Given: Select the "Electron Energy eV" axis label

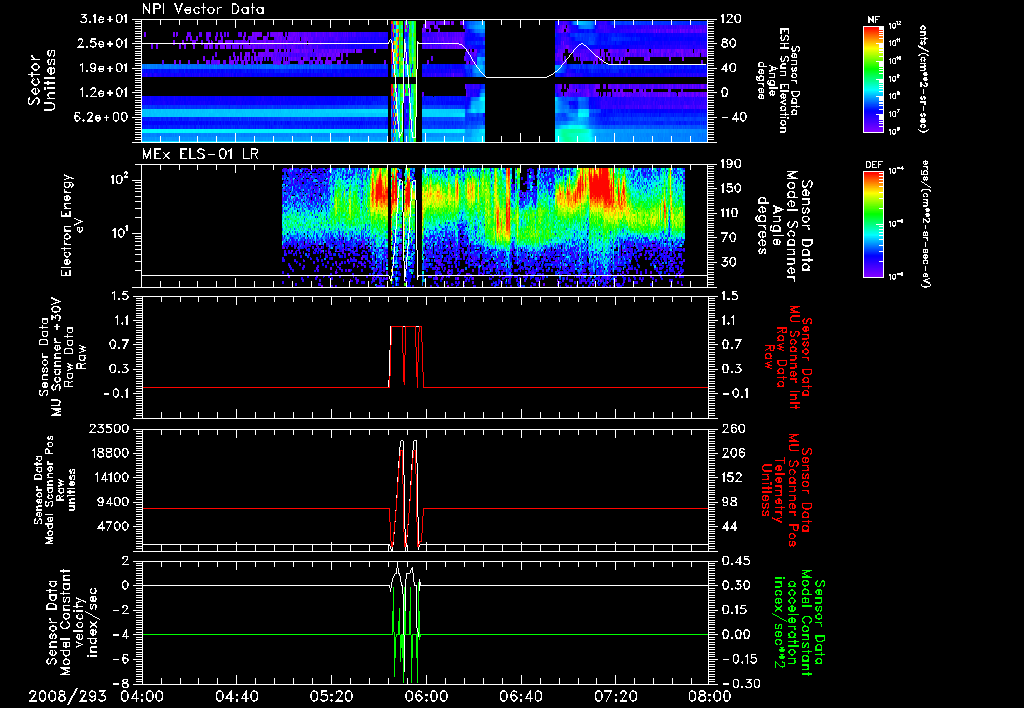Looking at the screenshot, I should click(71, 225).
